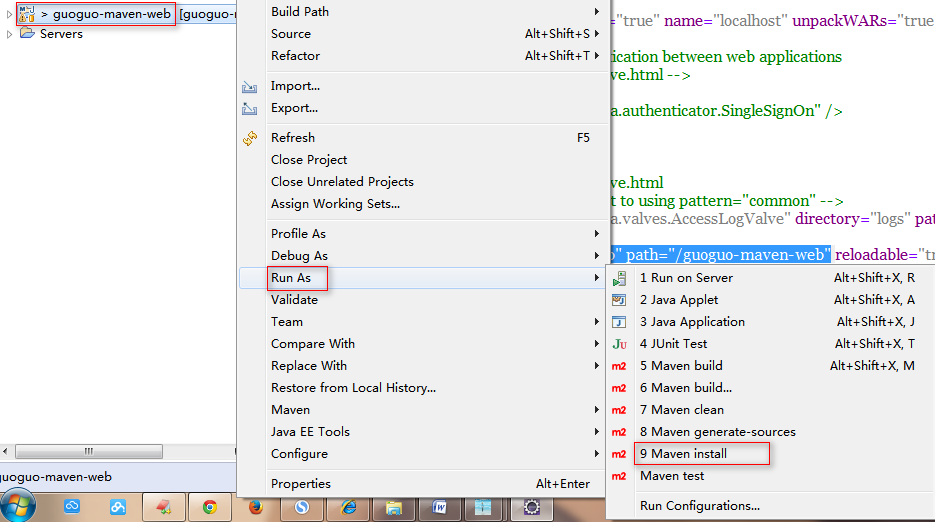
Task: Select Maven test in the submenu
Action: click(x=770, y=477)
